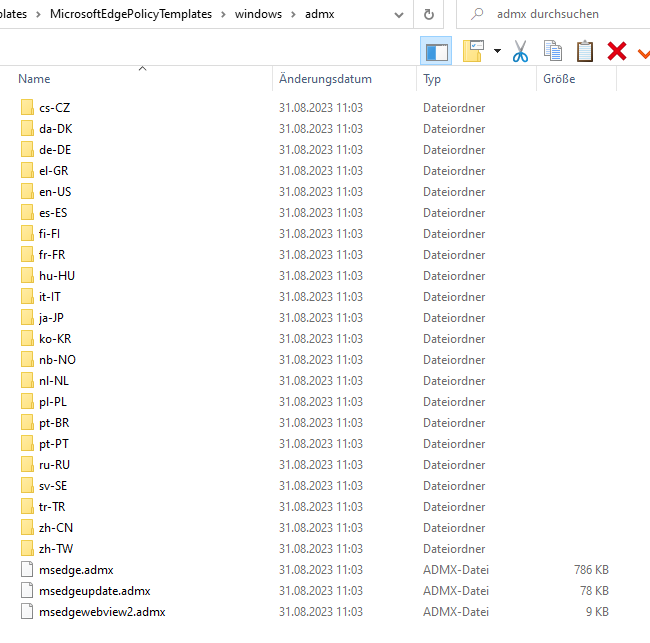Image resolution: width=650 pixels, height=643 pixels.
Task: Select the hu-HU folder icon
Action: pyautogui.click(x=27, y=275)
